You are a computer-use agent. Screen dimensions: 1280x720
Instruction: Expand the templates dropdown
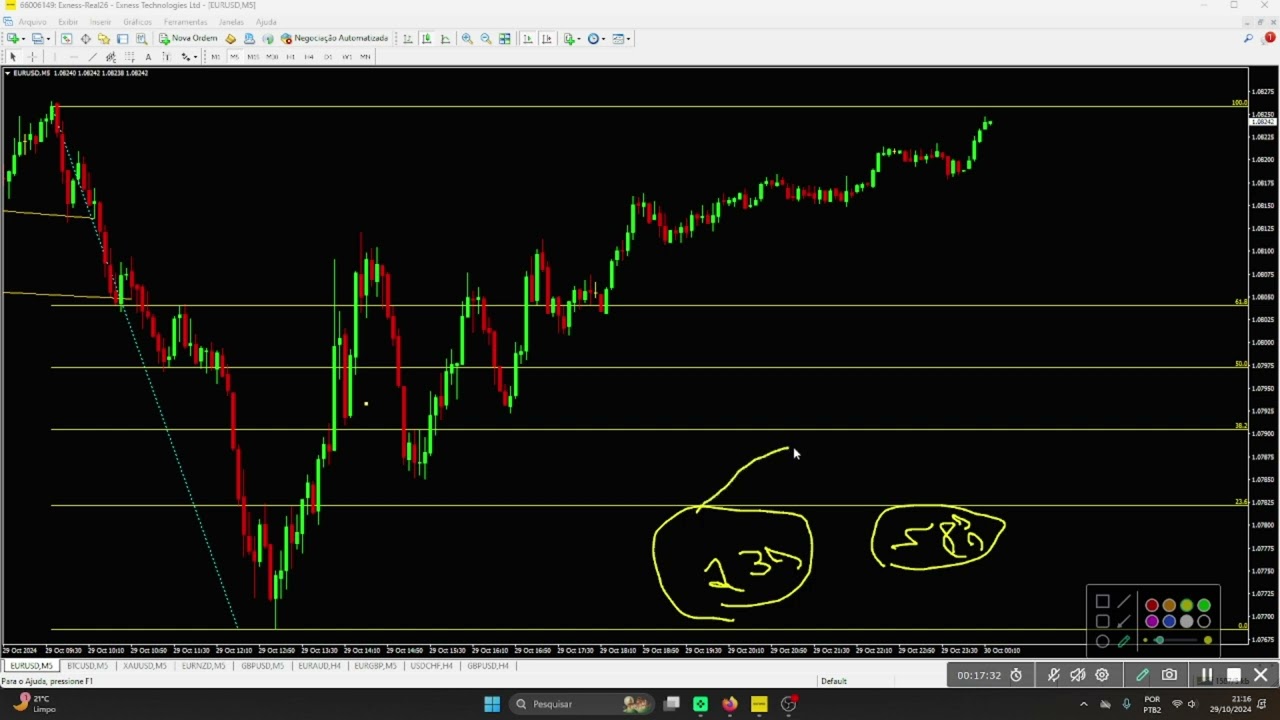[x=629, y=38]
